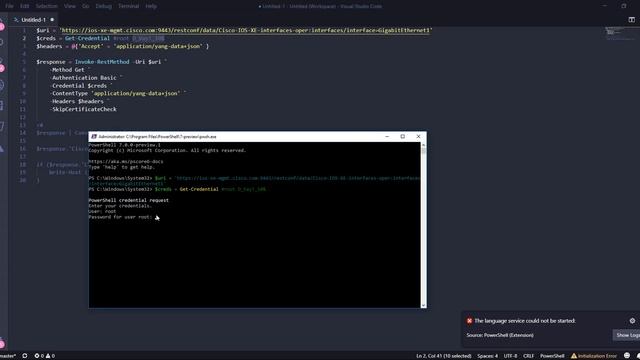The width and height of the screenshot is (640, 360).
Task: Open the Help menu
Action: [x=151, y=6]
